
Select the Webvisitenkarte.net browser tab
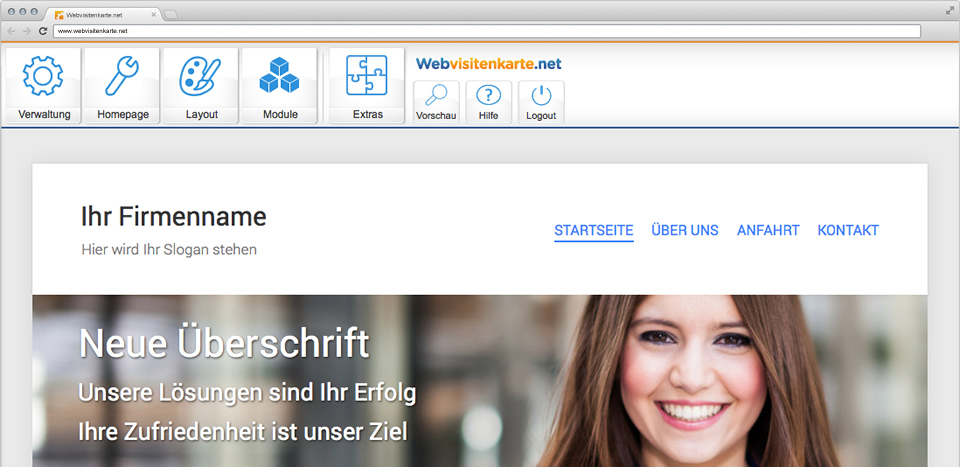tap(105, 15)
